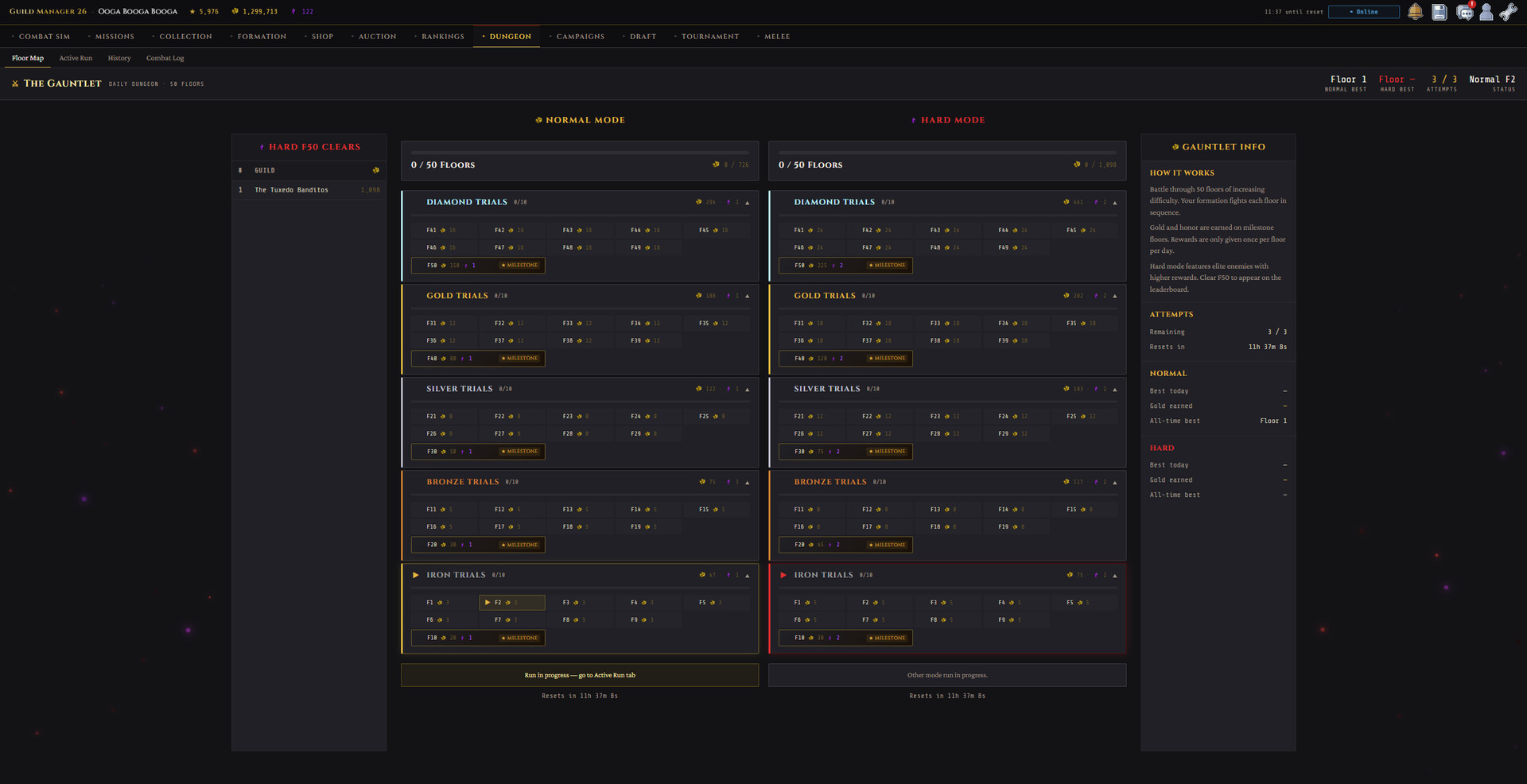Collapse the Hard Gold Trials section
1527x784 pixels.
coord(1114,295)
